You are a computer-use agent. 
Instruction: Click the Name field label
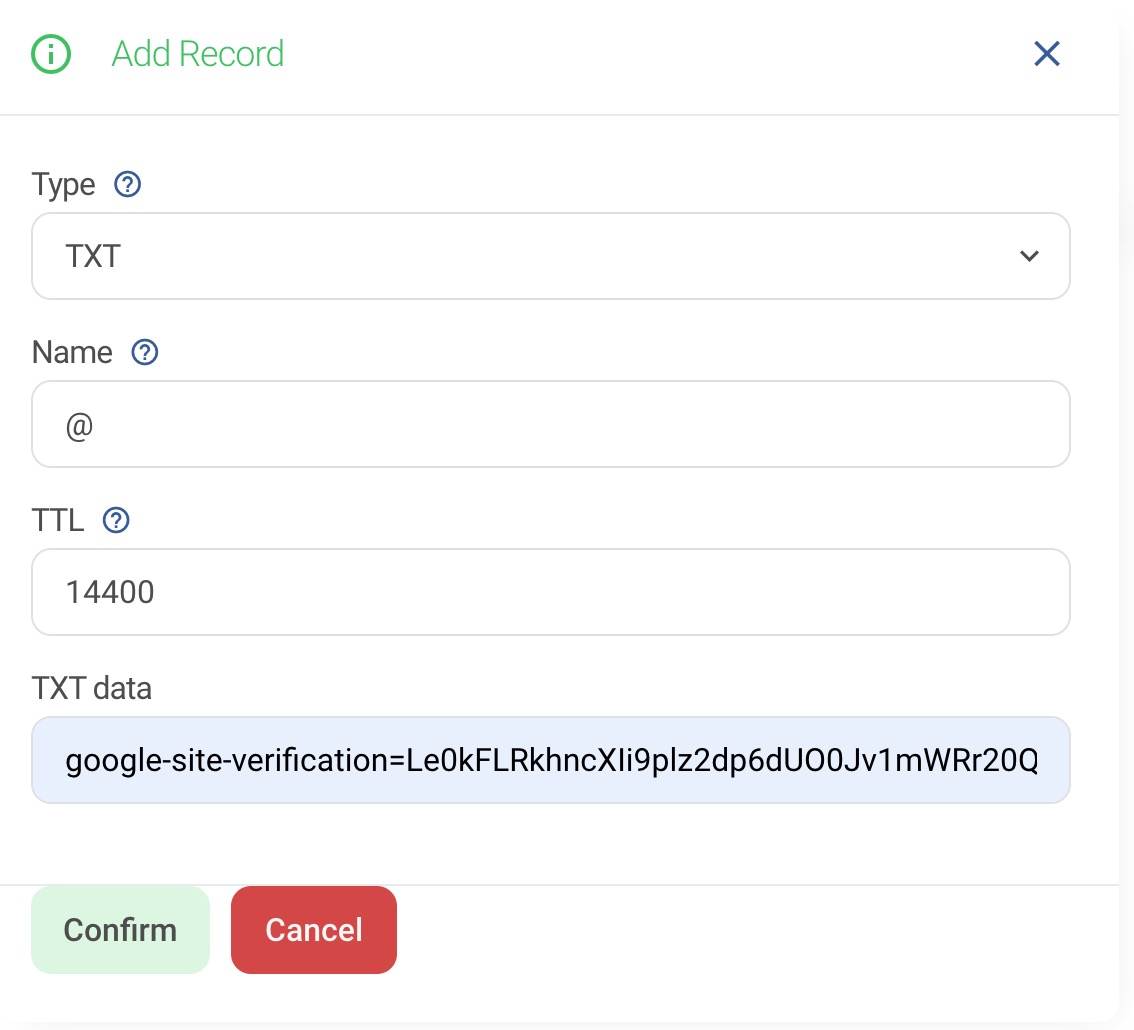72,353
